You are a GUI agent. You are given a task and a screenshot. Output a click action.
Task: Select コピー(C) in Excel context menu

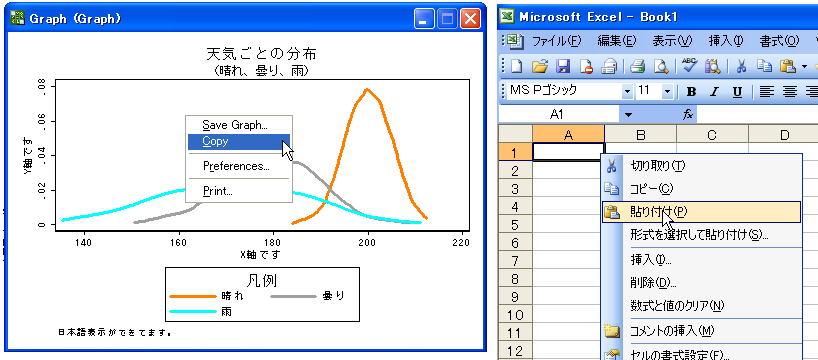click(x=701, y=189)
